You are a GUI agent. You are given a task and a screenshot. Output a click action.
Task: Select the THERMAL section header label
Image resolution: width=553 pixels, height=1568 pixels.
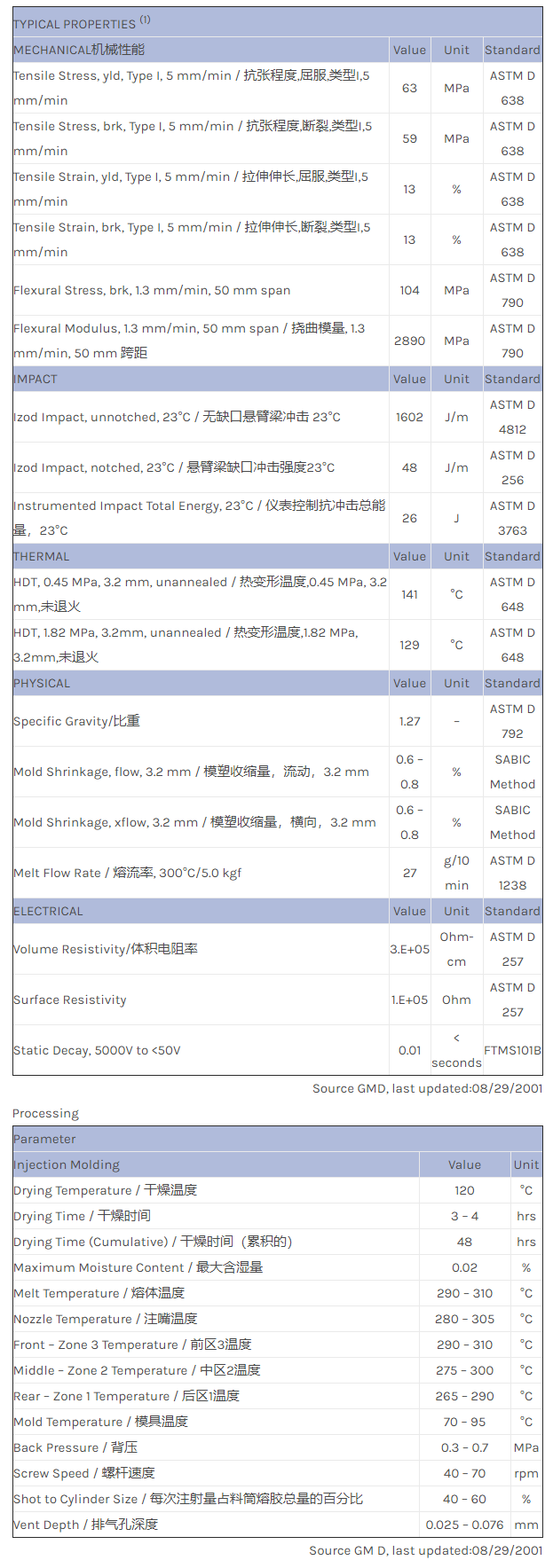(x=42, y=556)
